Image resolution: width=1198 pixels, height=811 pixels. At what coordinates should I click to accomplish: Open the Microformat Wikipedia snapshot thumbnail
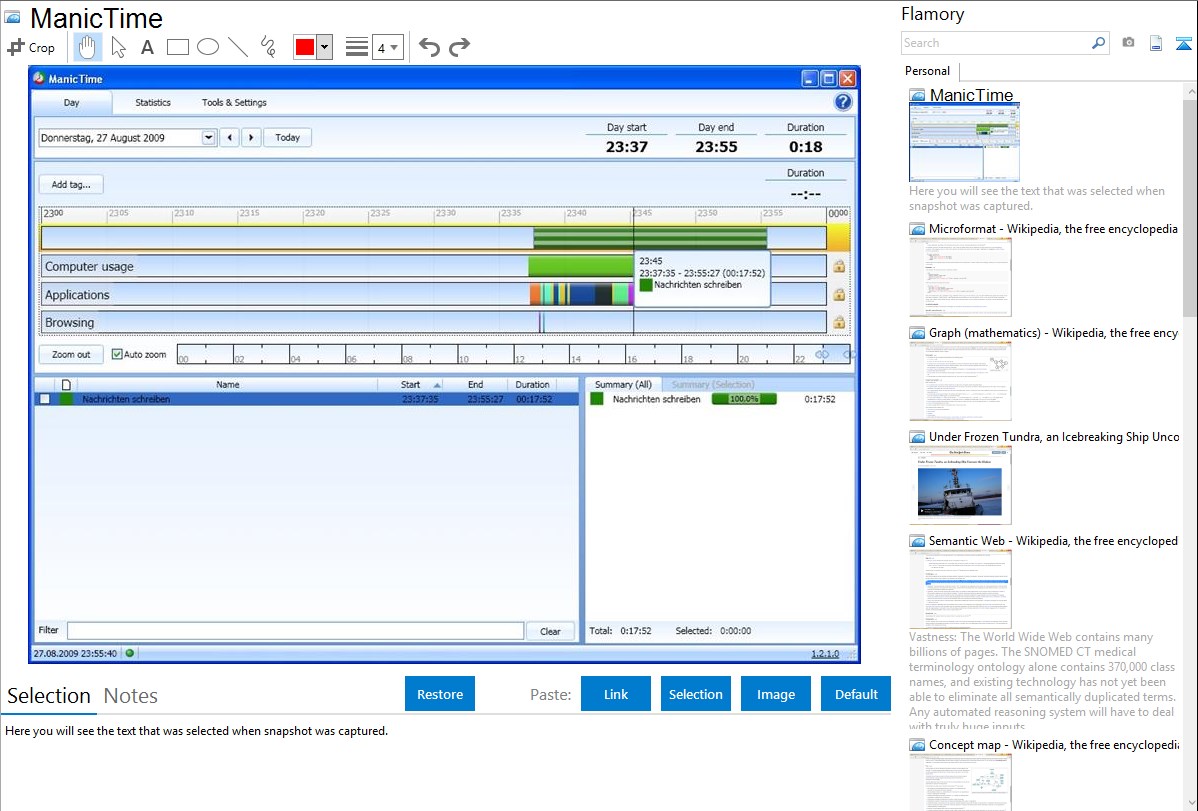[960, 277]
